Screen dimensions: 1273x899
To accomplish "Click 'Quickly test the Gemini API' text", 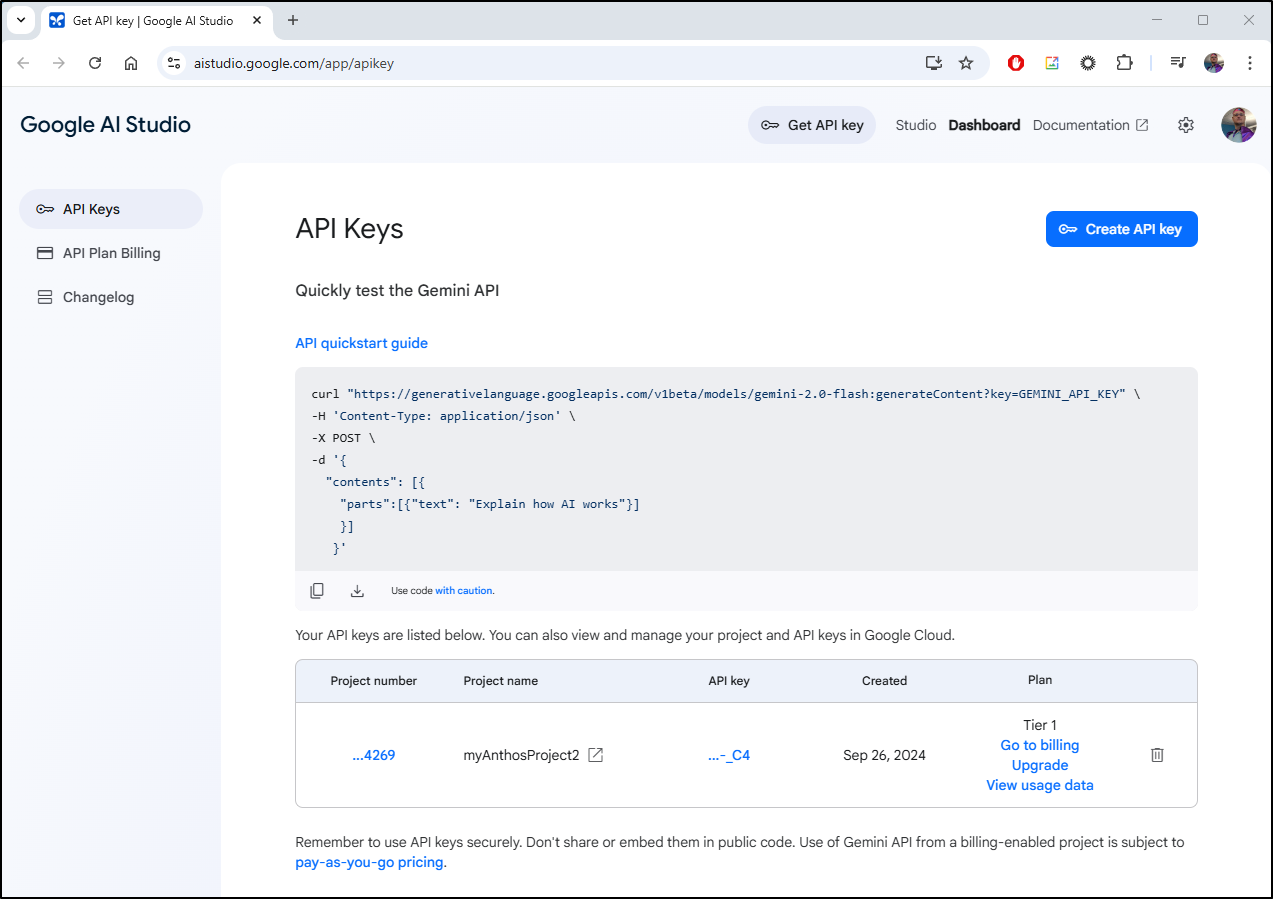I will coord(397,291).
